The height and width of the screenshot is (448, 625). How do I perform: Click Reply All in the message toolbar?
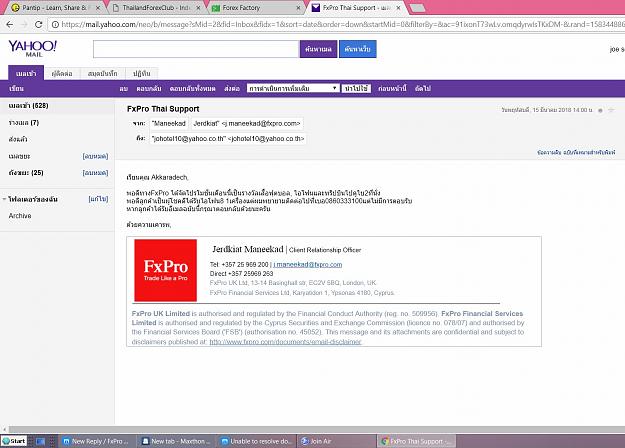point(193,88)
